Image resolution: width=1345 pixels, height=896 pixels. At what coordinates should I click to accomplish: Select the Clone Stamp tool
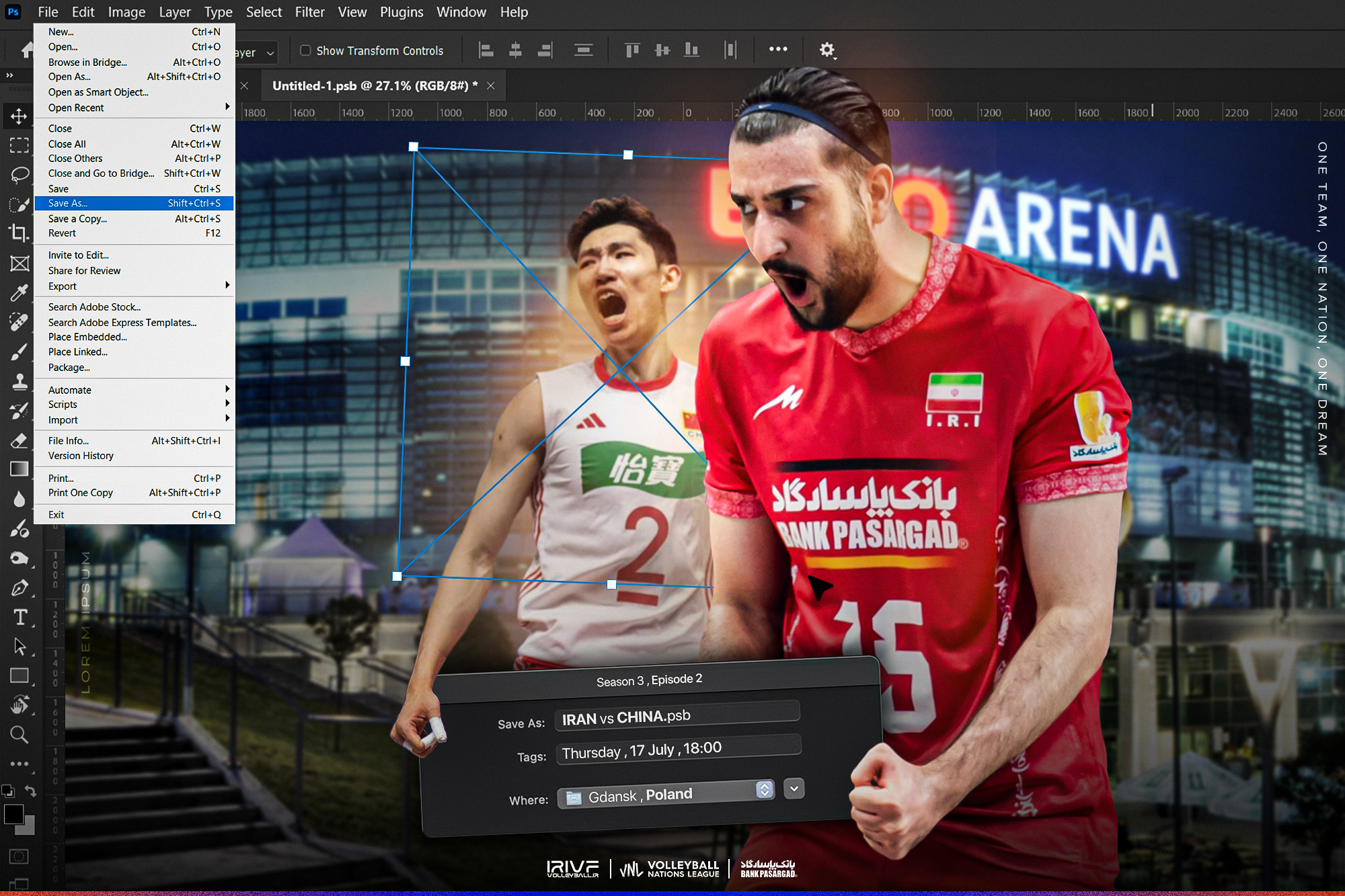(x=19, y=381)
